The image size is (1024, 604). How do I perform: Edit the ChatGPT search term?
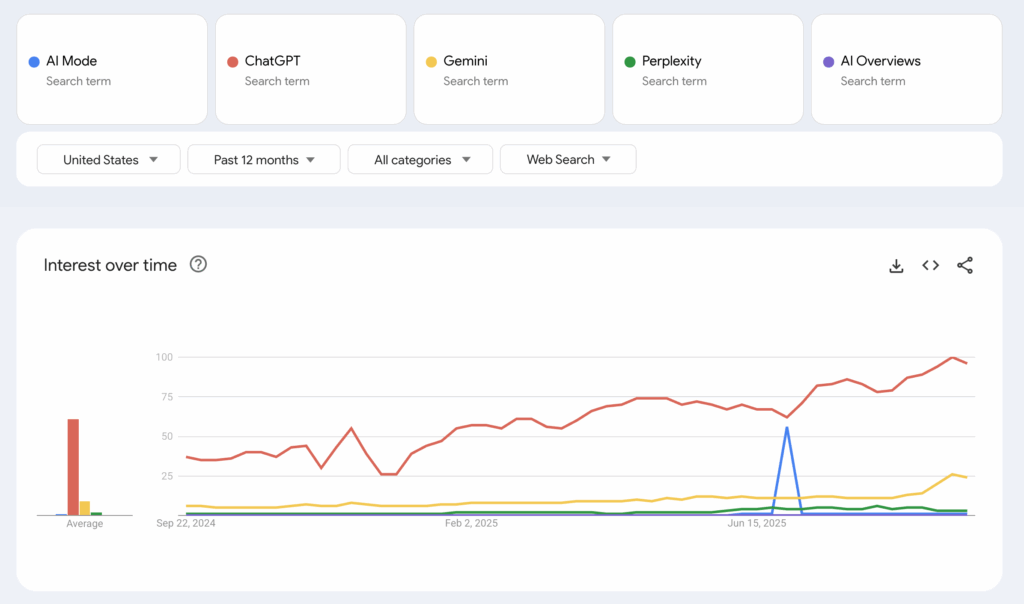coord(310,69)
